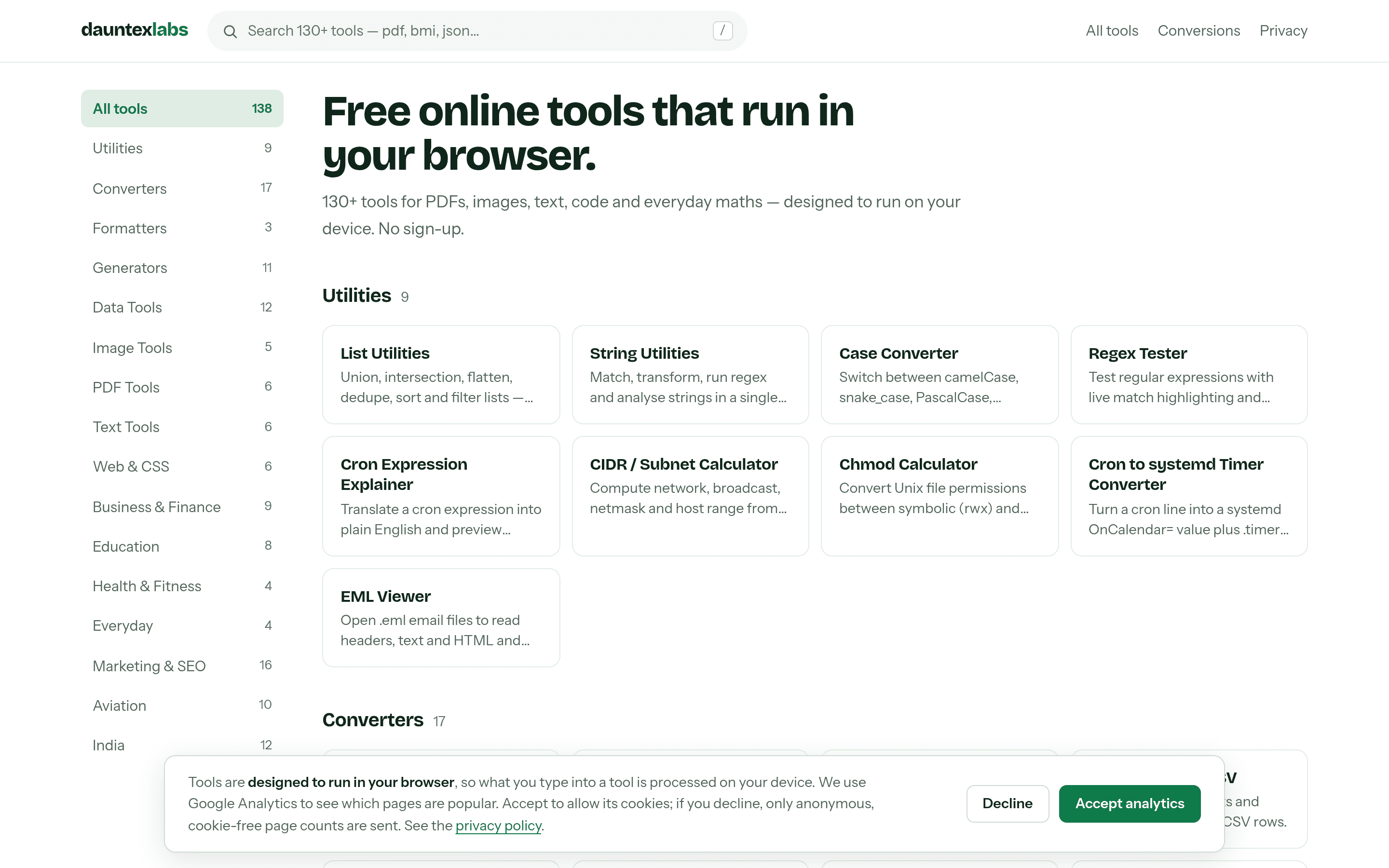The image size is (1389, 868).
Task: Select All tools sidebar category
Action: [182, 108]
